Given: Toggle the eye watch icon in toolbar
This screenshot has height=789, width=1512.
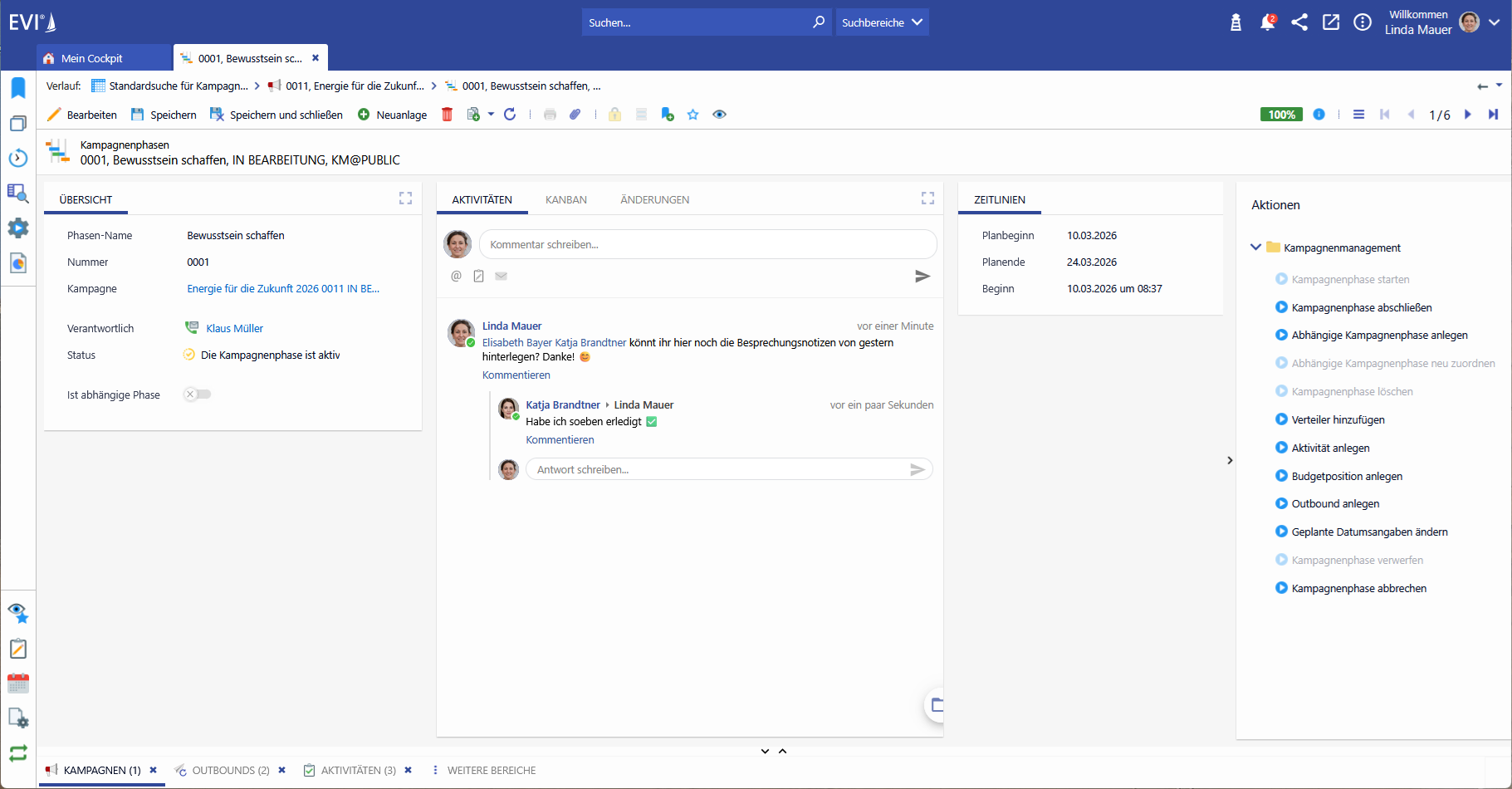Looking at the screenshot, I should pyautogui.click(x=720, y=115).
